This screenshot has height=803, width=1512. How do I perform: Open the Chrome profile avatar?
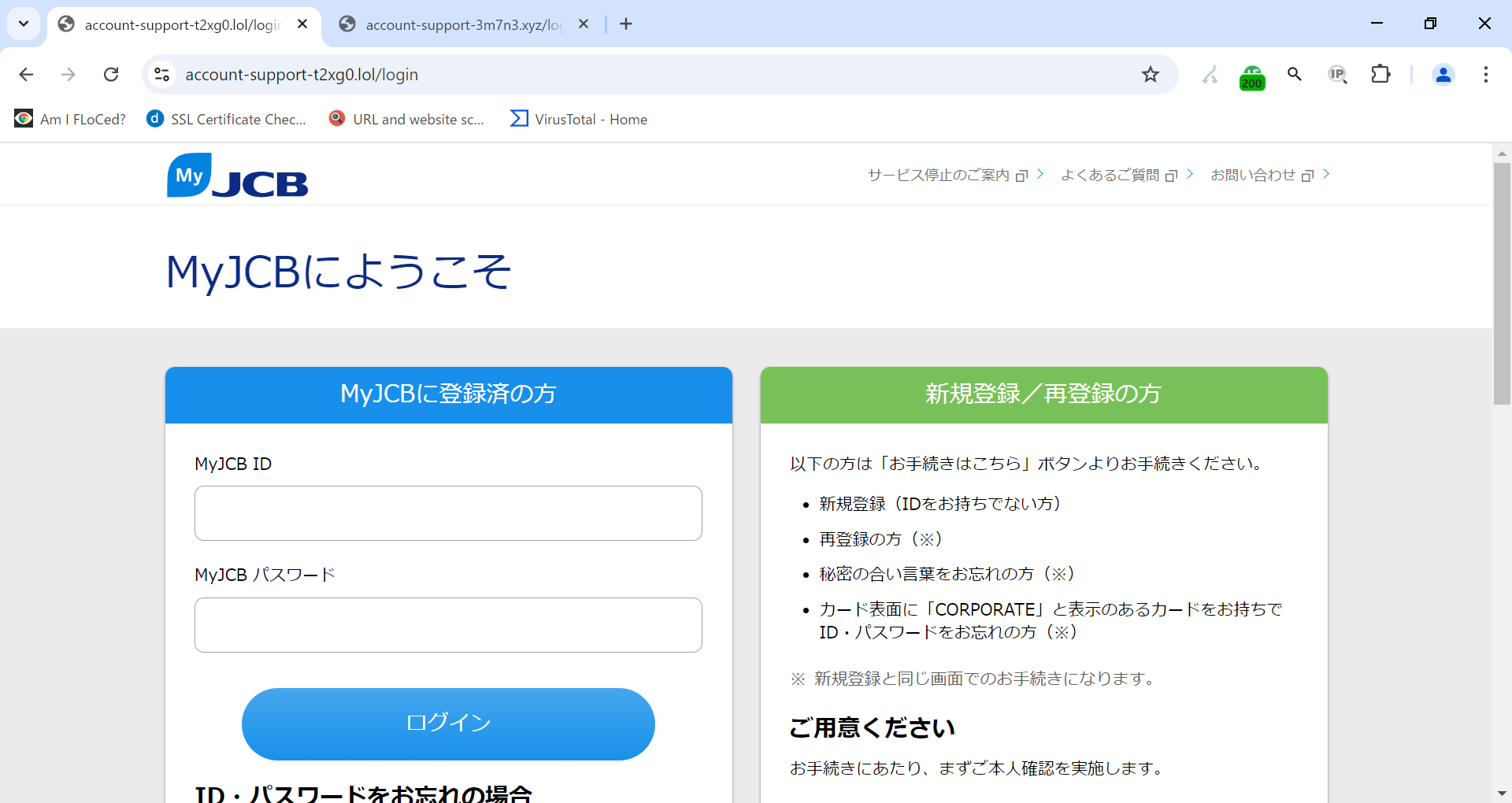[1443, 74]
